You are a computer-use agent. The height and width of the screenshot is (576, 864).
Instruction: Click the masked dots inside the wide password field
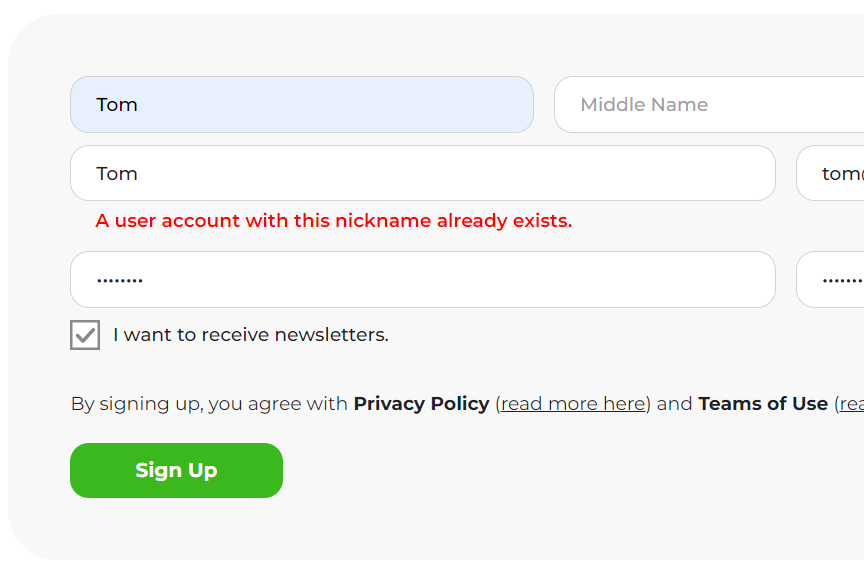coord(120,281)
